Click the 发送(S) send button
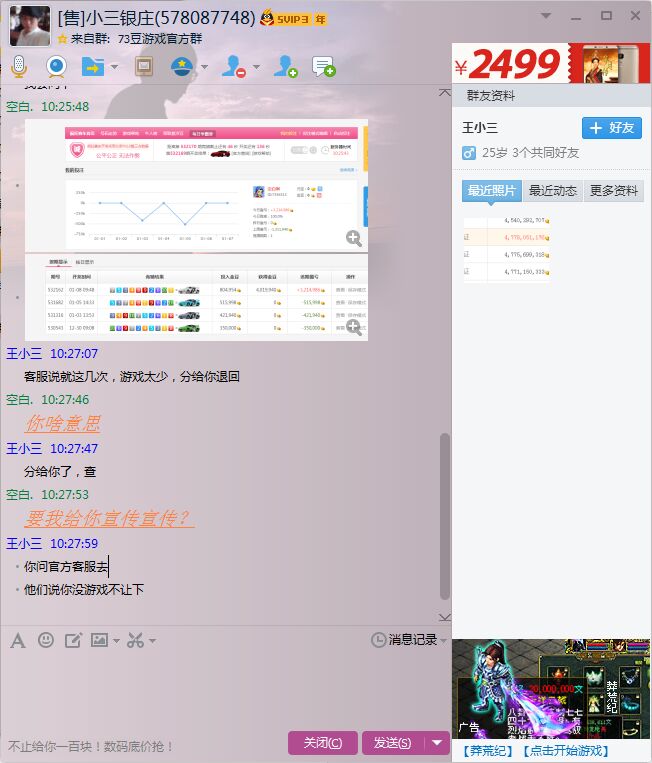The height and width of the screenshot is (763, 652). [x=393, y=743]
